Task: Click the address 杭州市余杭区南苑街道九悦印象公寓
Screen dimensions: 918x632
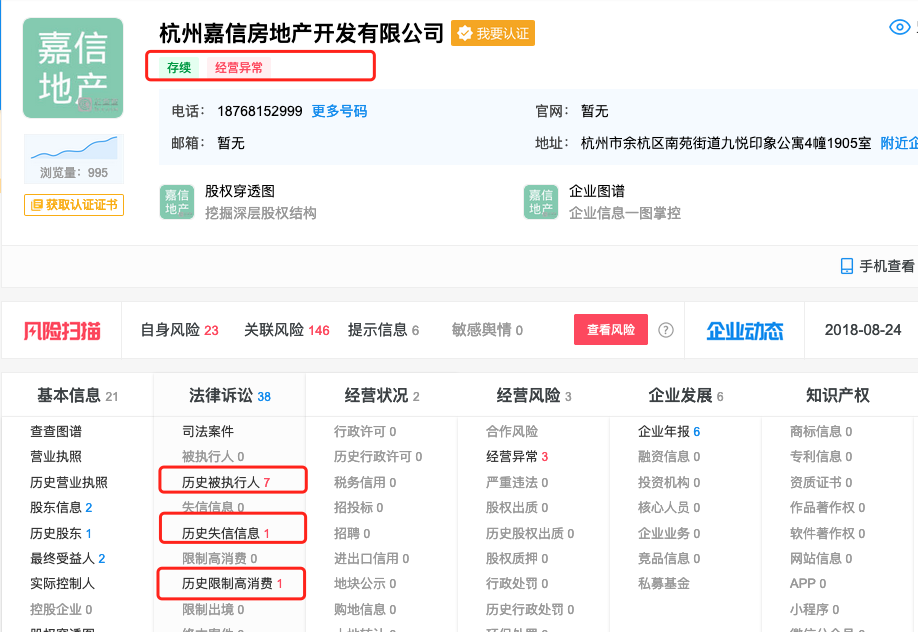Action: point(726,144)
